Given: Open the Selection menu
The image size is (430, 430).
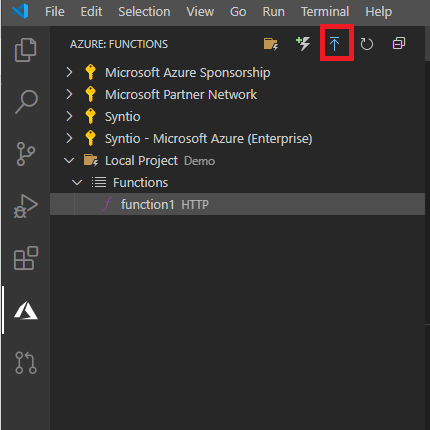Looking at the screenshot, I should [x=144, y=12].
